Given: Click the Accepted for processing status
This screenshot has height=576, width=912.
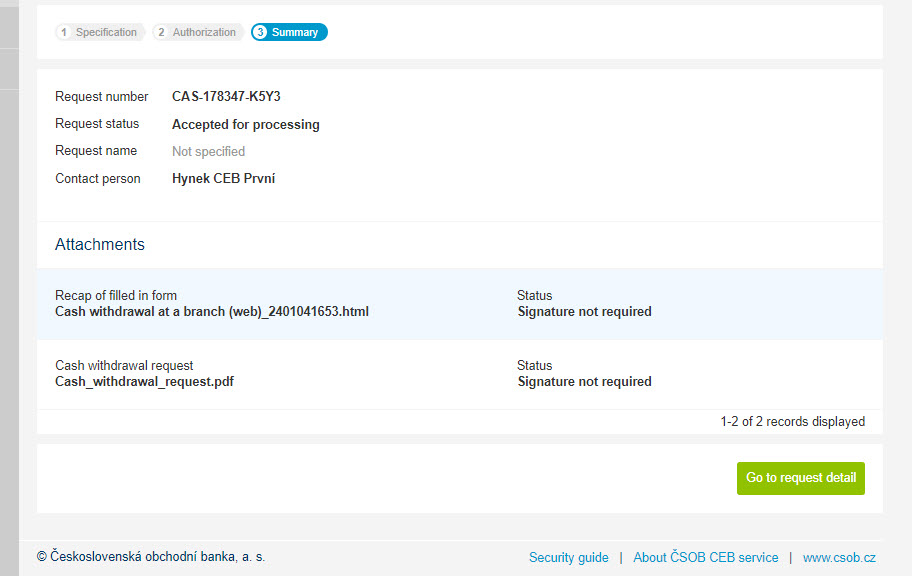Looking at the screenshot, I should pyautogui.click(x=245, y=125).
